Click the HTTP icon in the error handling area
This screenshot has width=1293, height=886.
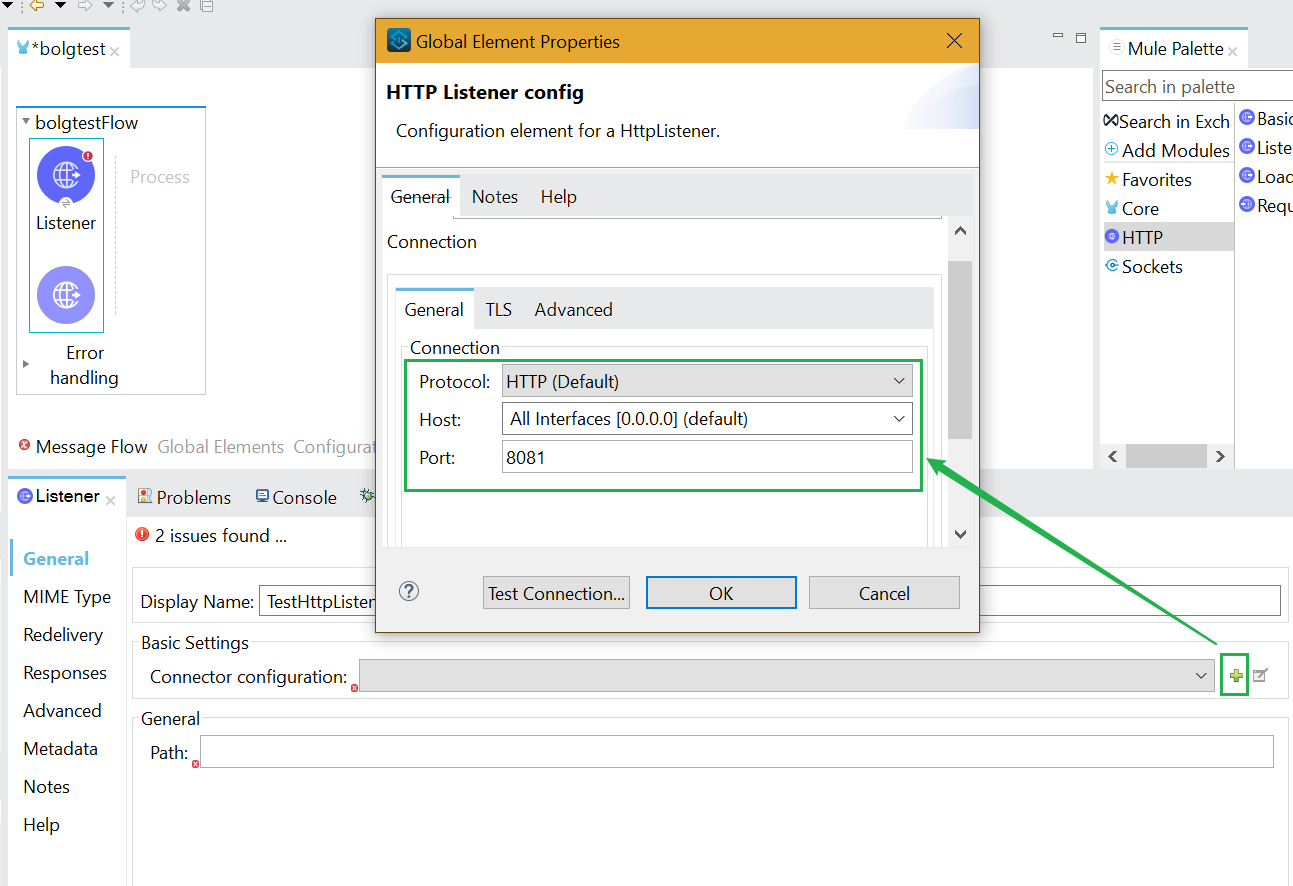click(66, 295)
